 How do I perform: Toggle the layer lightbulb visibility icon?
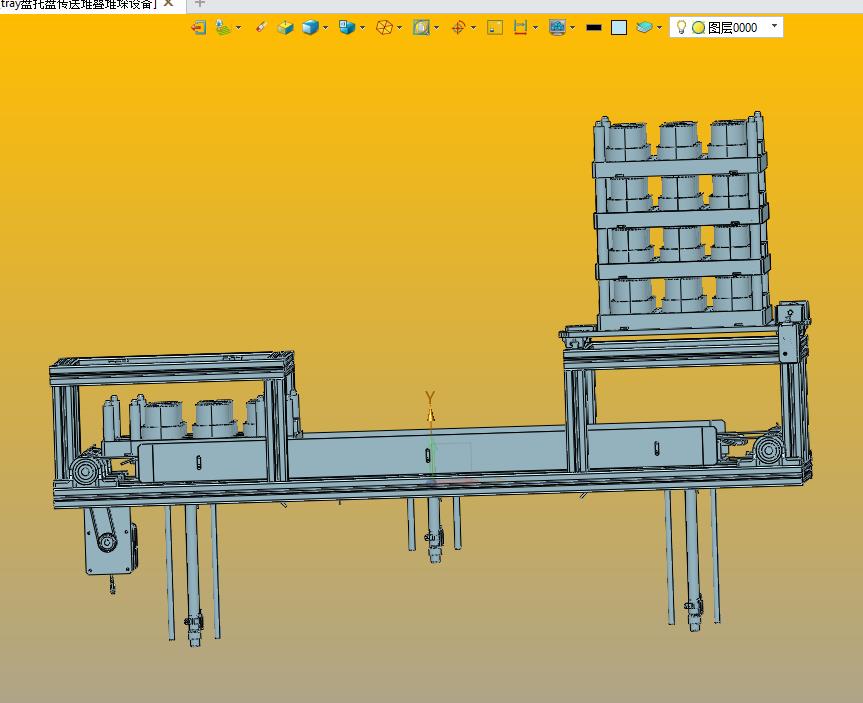[x=681, y=28]
